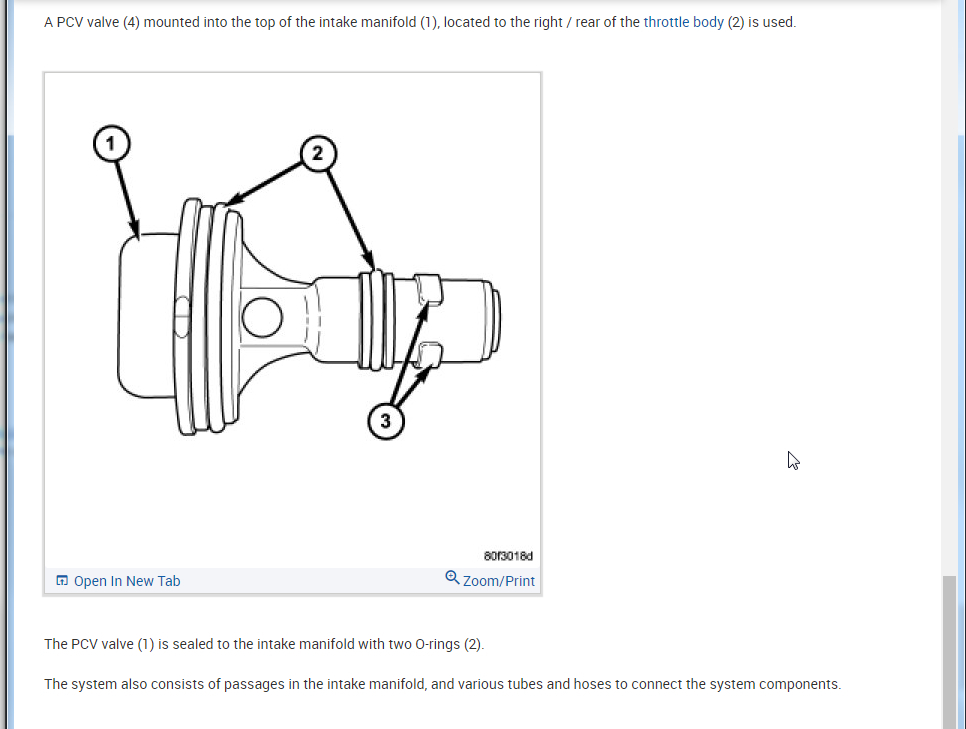Click the PCV valve diagram image

pyautogui.click(x=293, y=320)
